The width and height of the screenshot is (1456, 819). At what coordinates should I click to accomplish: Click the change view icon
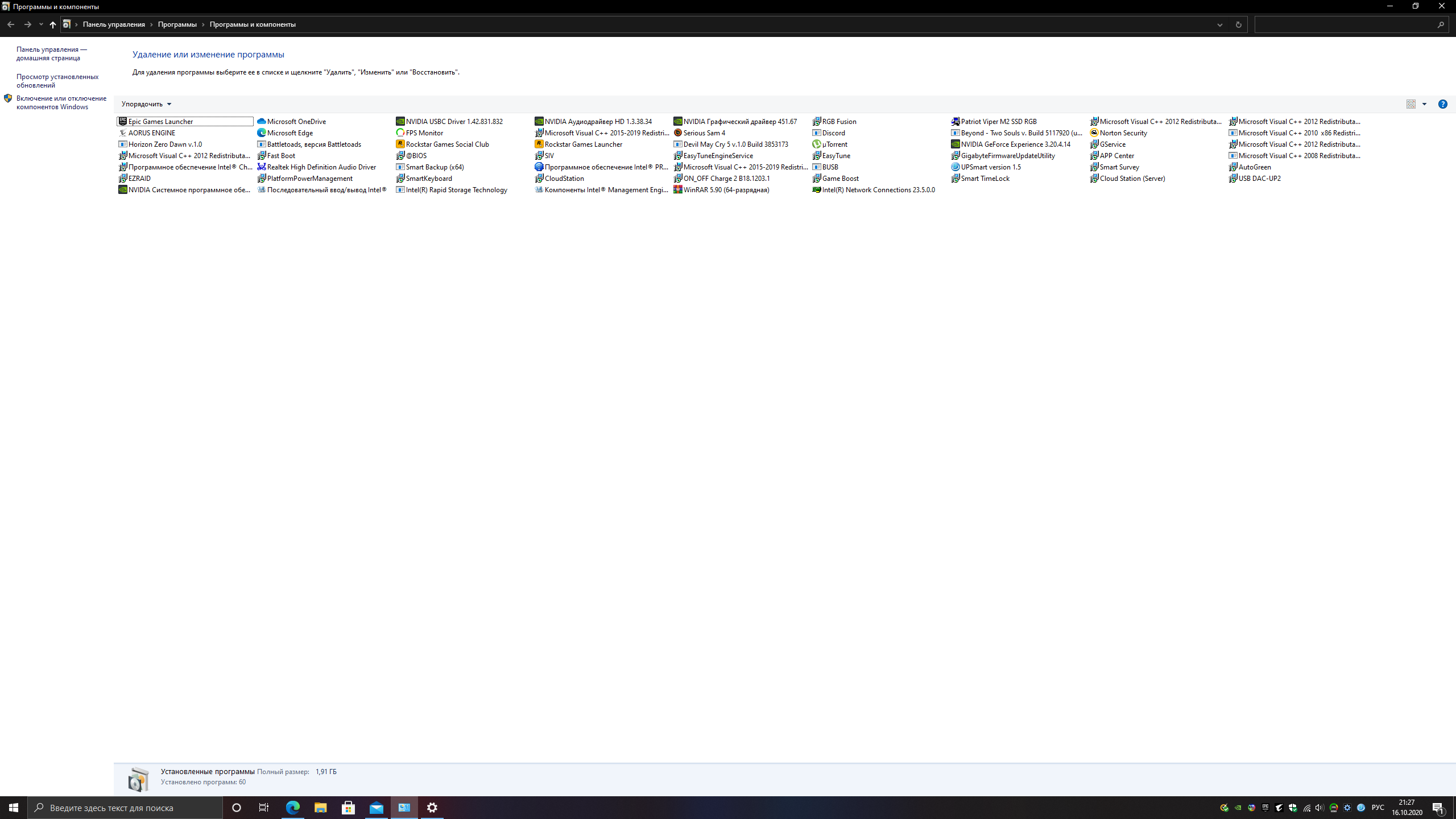[1410, 104]
